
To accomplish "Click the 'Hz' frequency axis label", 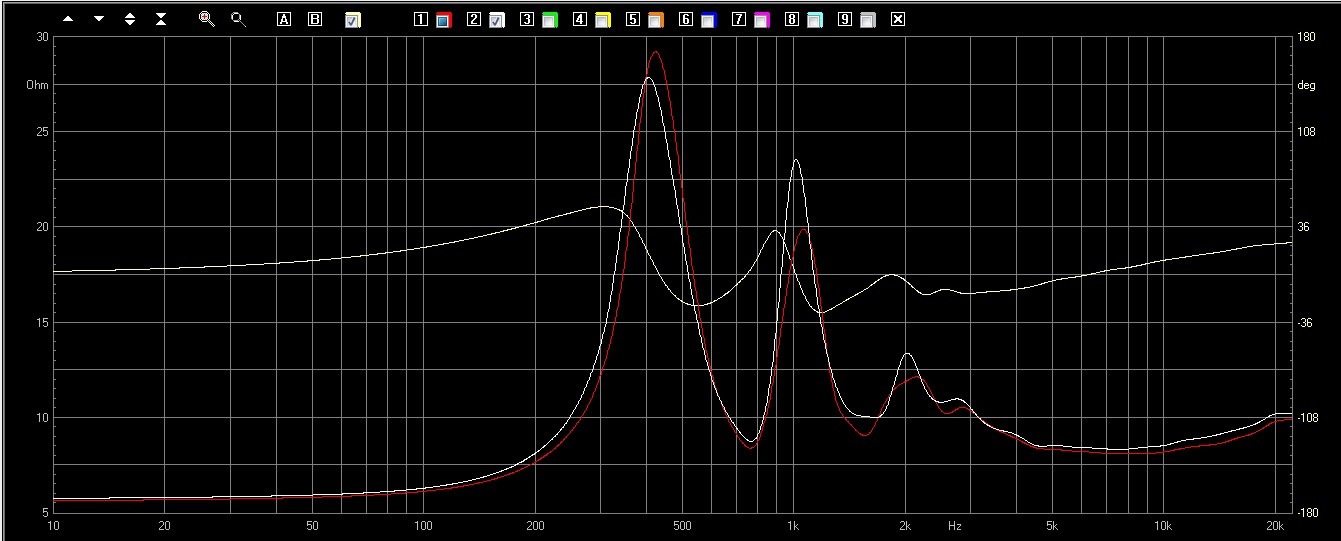I will coord(955,525).
